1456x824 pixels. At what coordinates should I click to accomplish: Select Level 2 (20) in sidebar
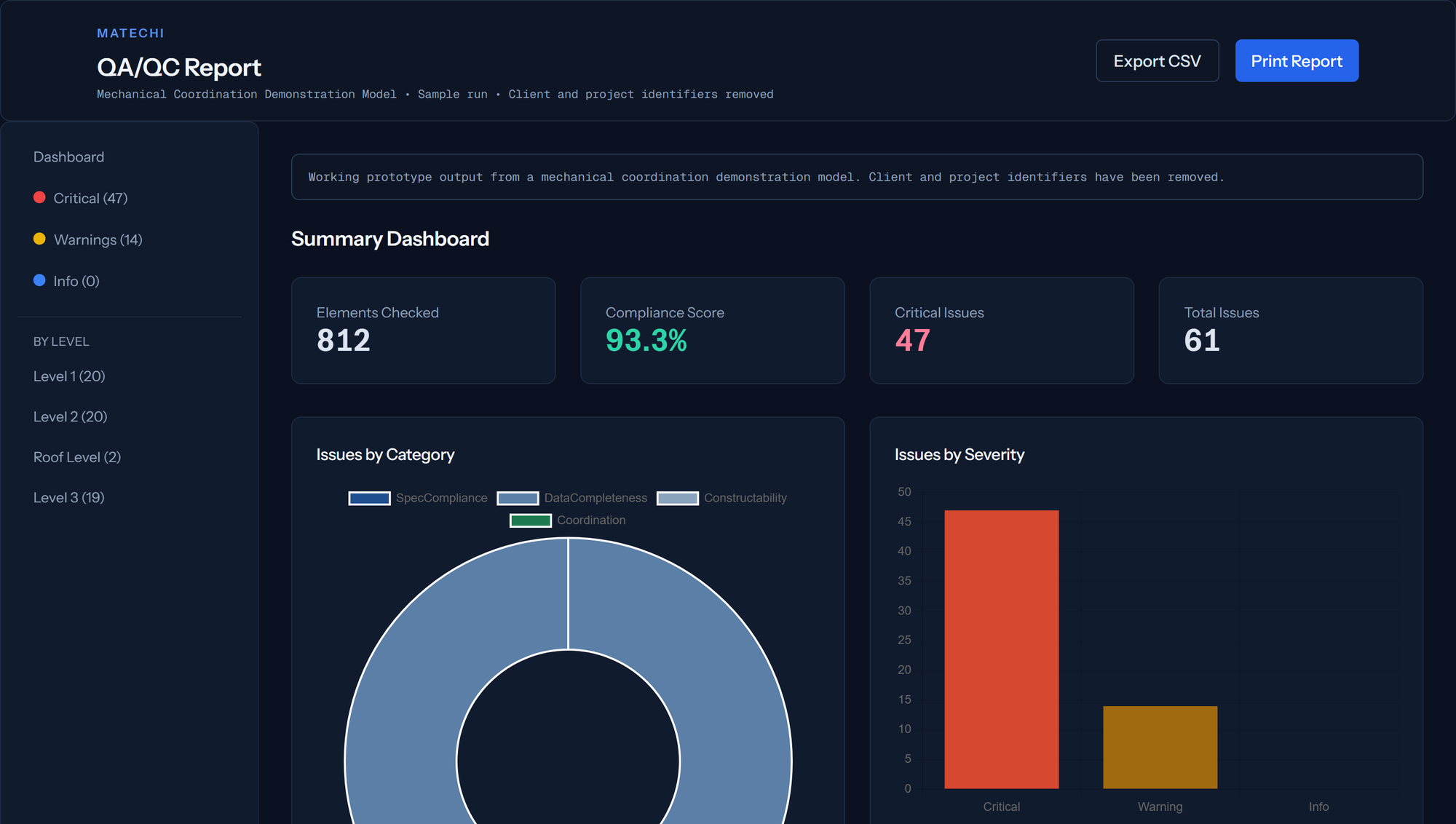[70, 417]
